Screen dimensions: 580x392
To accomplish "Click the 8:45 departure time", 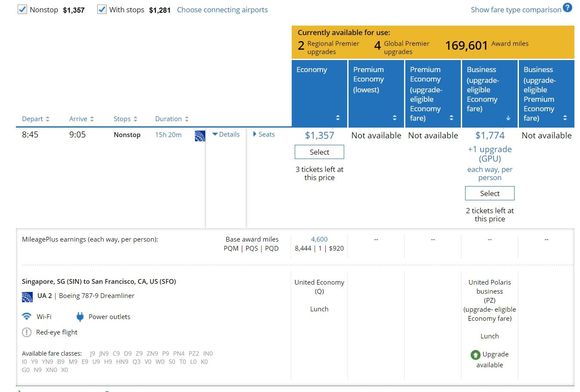I will coord(30,135).
